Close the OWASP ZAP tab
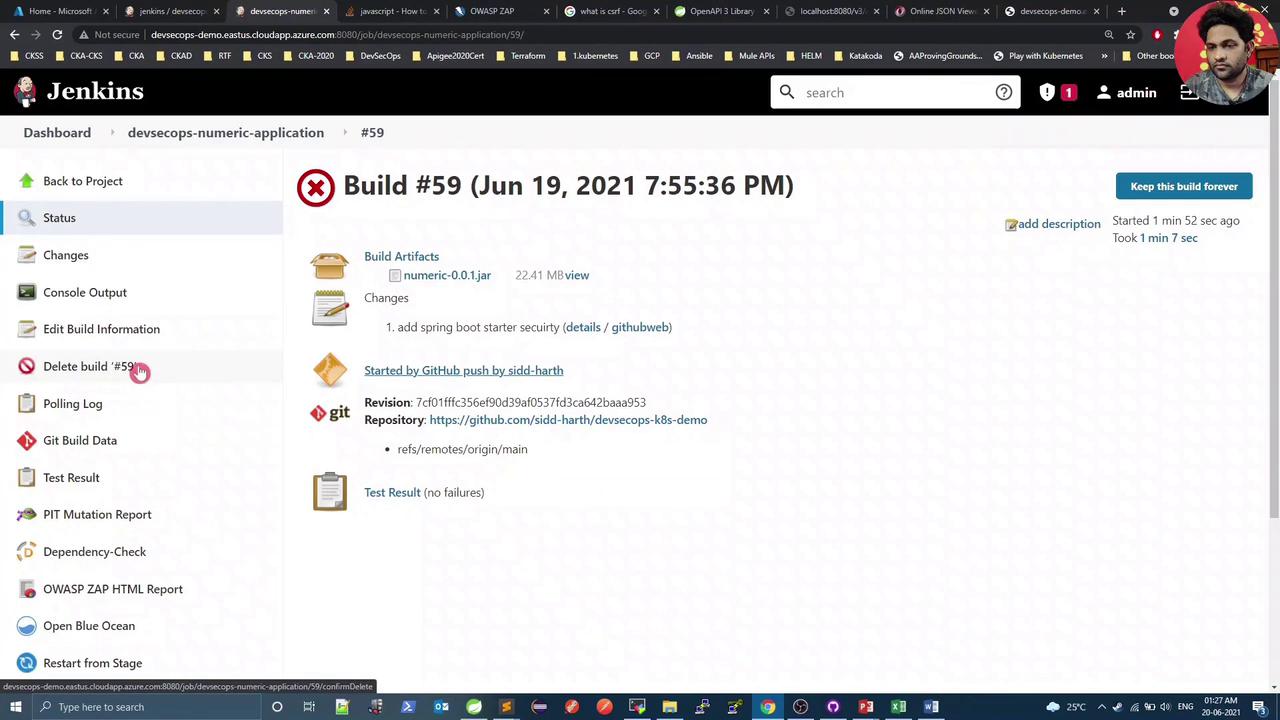The height and width of the screenshot is (720, 1280). (x=546, y=11)
